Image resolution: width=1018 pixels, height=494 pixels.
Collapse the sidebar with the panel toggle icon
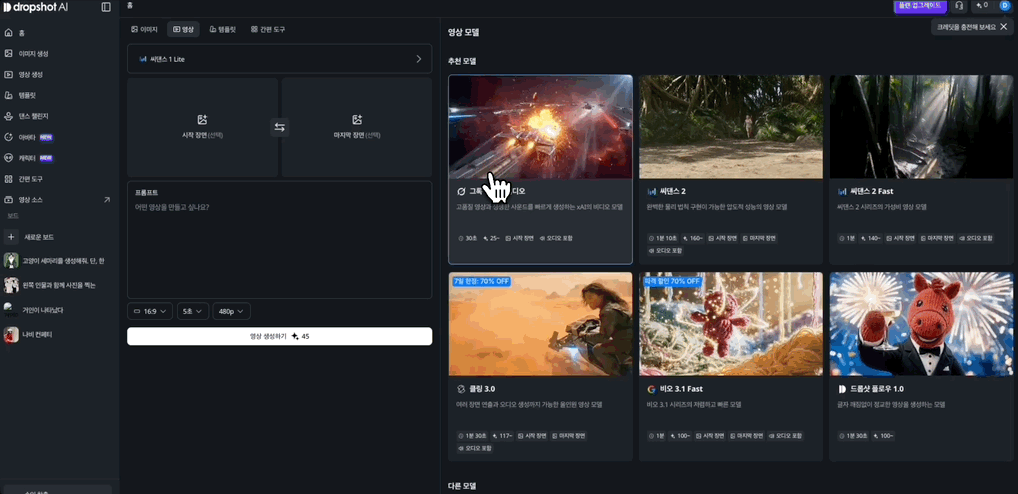(106, 7)
